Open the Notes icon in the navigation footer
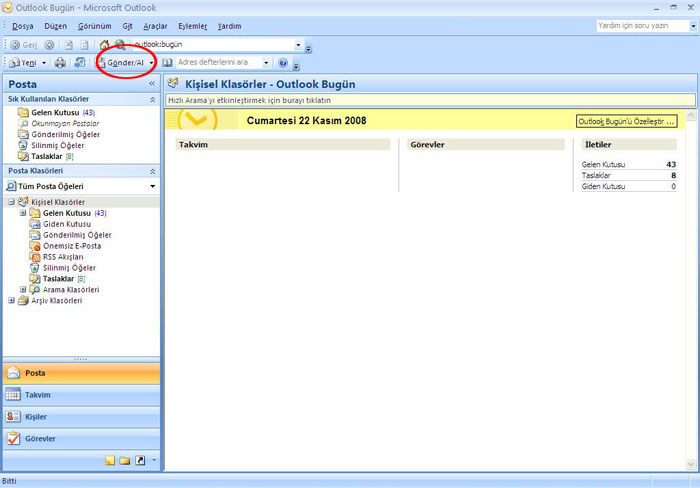Screen dimensions: 700x488 pos(110,460)
